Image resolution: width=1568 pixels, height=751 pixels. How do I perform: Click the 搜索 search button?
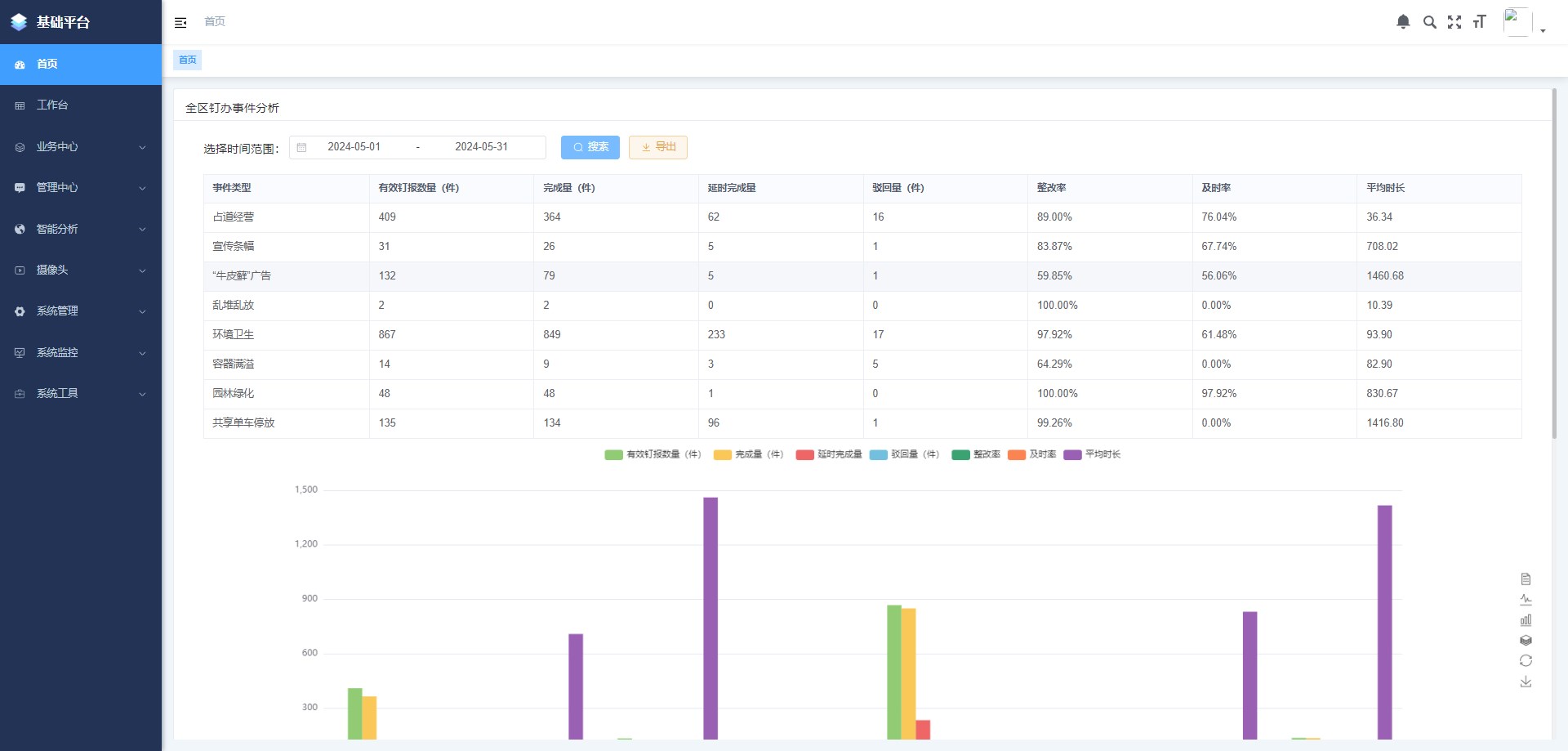click(590, 147)
